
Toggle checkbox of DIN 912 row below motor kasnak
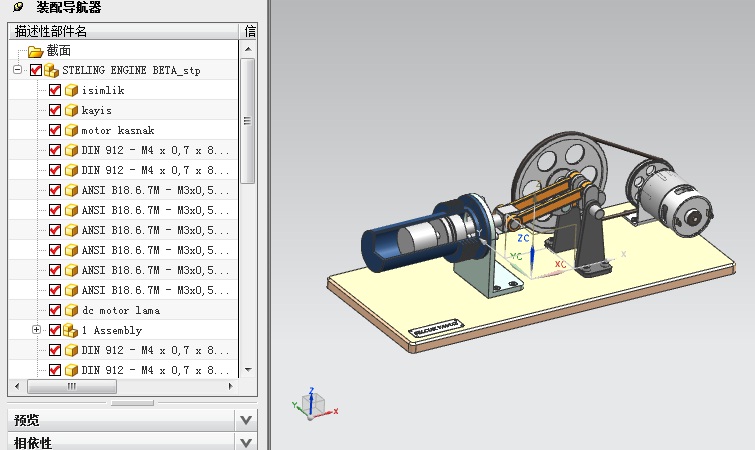(x=55, y=150)
